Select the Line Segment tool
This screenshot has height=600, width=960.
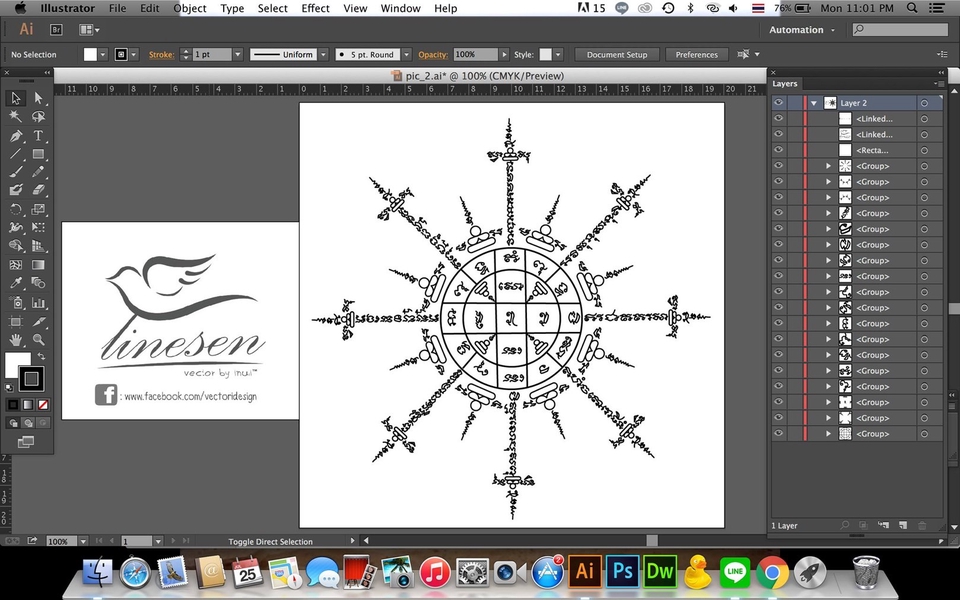16,154
